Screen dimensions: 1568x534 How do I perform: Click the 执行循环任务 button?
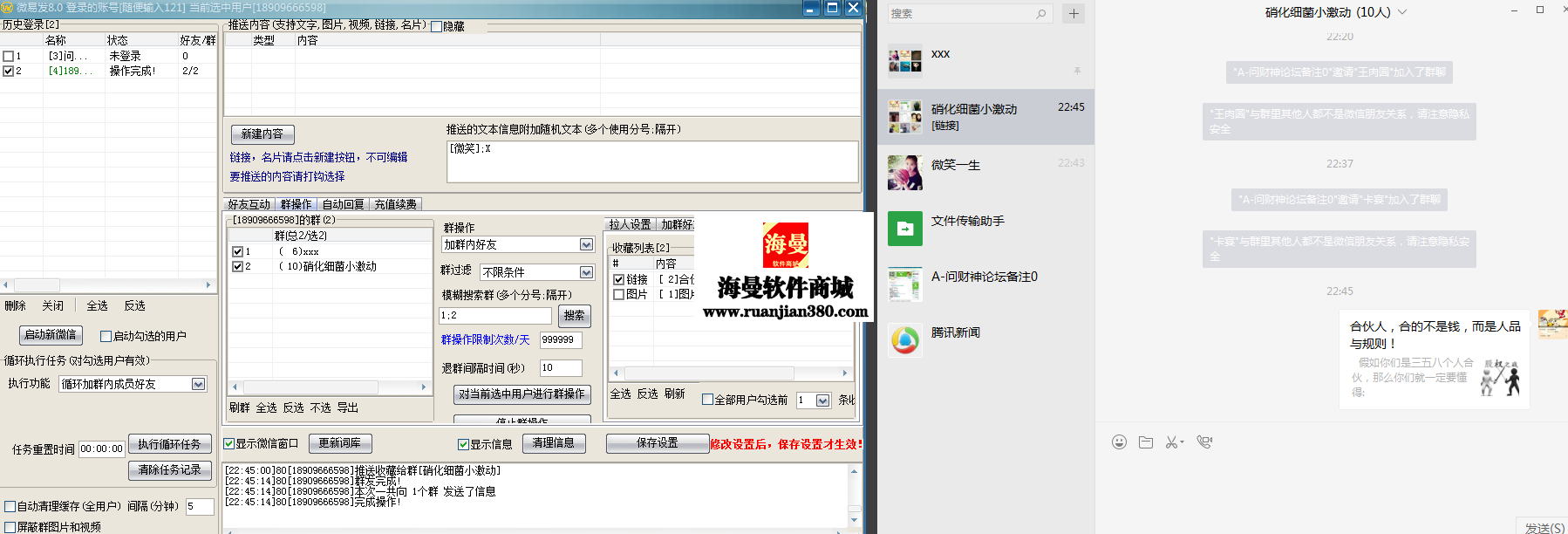pyautogui.click(x=169, y=444)
